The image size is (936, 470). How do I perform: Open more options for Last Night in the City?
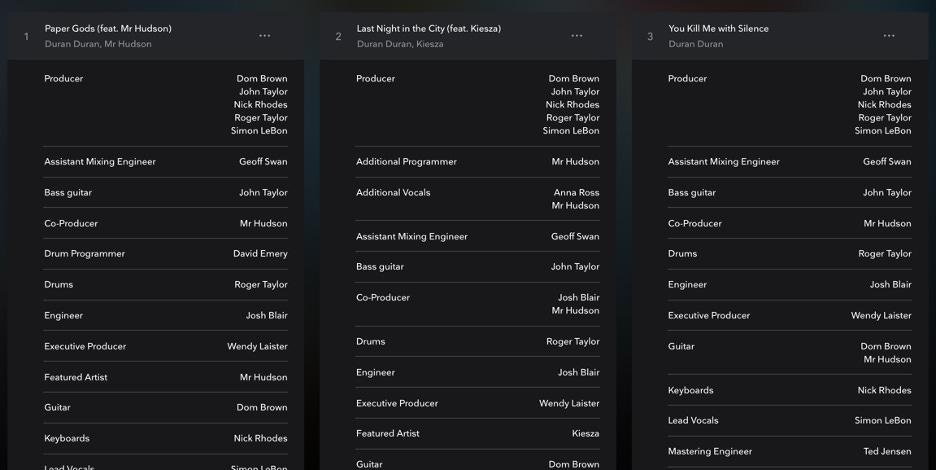pos(577,36)
